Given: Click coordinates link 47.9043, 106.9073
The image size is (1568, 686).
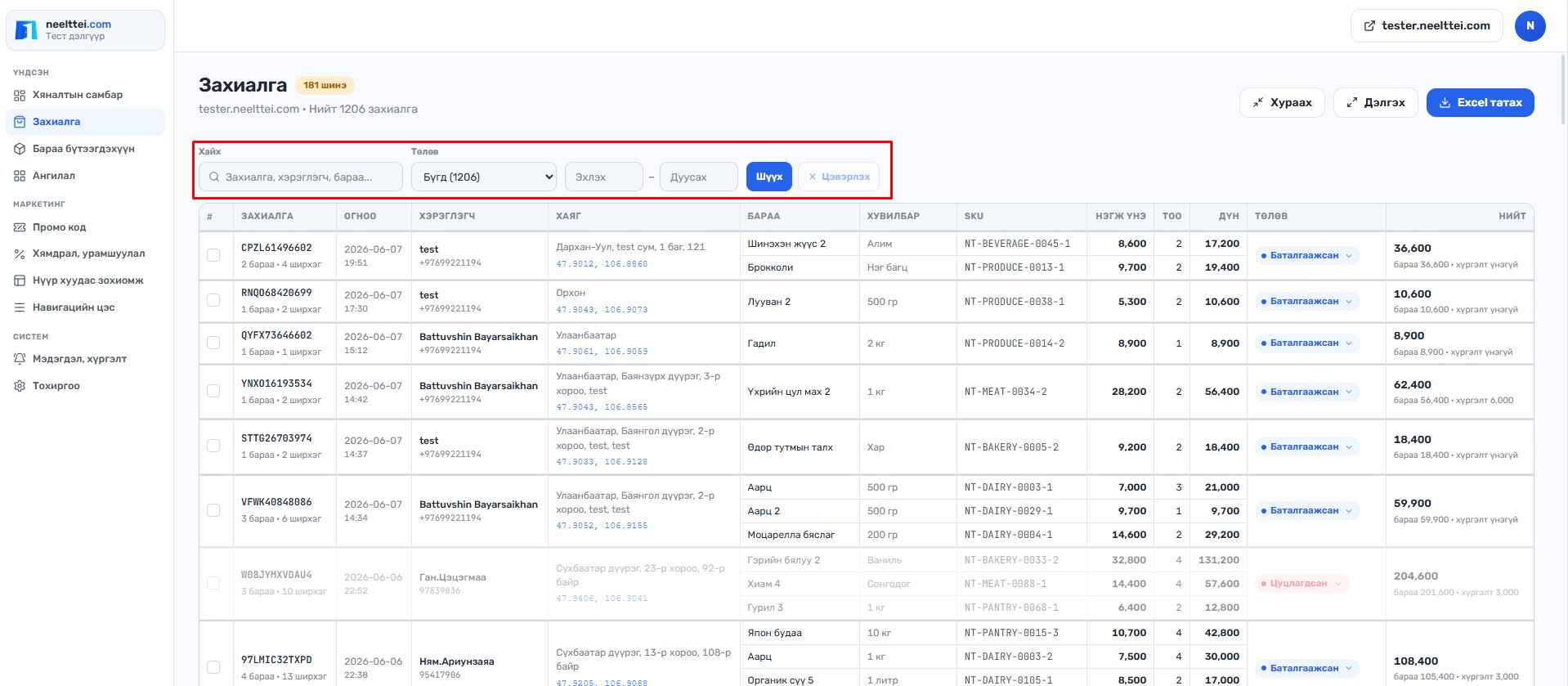Looking at the screenshot, I should tap(602, 310).
